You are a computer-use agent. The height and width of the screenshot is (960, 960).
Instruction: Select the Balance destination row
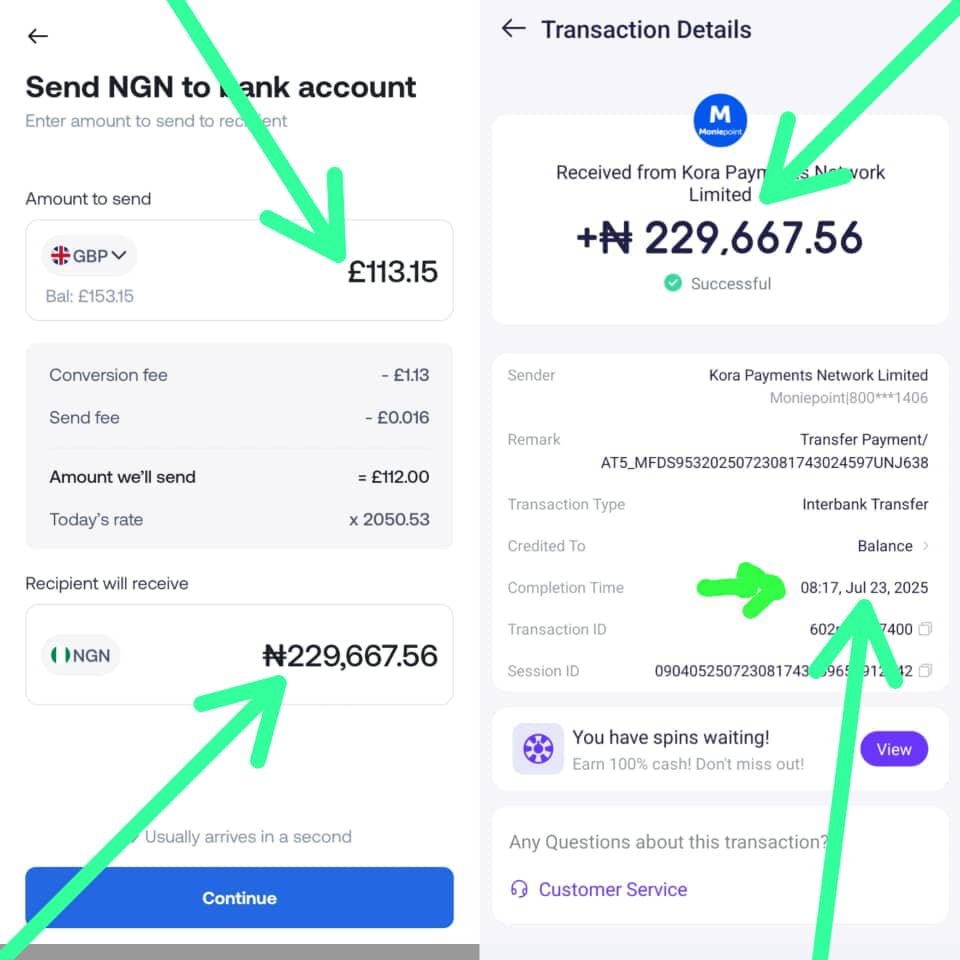pos(718,546)
